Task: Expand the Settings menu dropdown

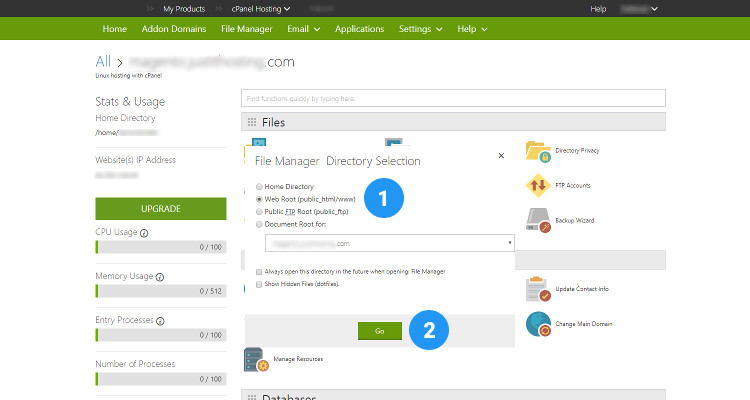Action: (420, 29)
